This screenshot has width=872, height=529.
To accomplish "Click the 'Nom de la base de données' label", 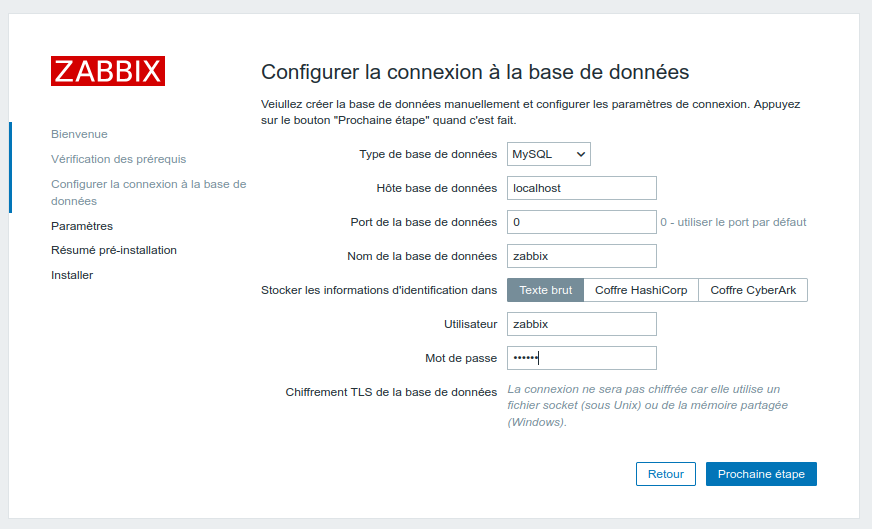I will coord(422,256).
